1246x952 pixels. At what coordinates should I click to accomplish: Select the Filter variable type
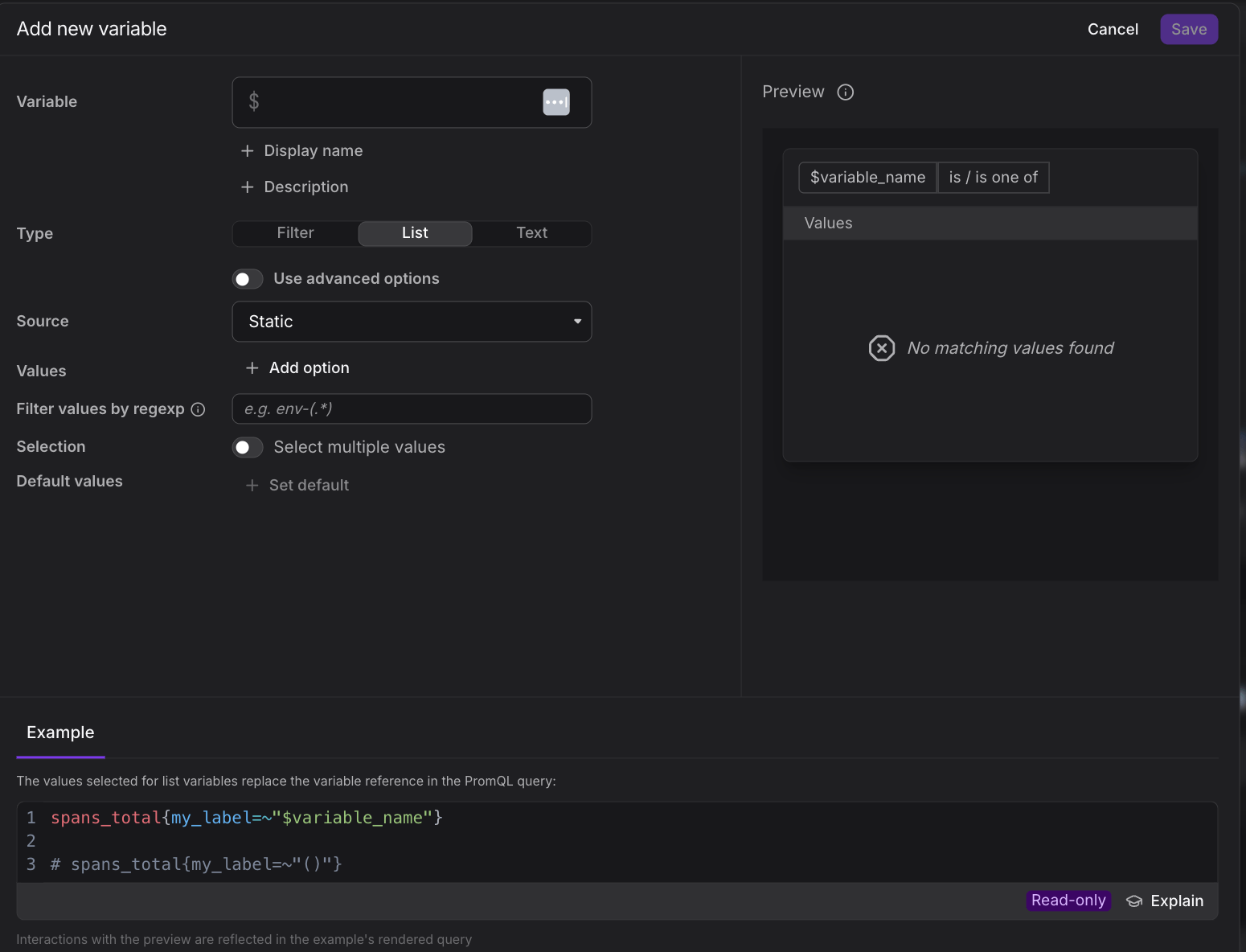[296, 233]
